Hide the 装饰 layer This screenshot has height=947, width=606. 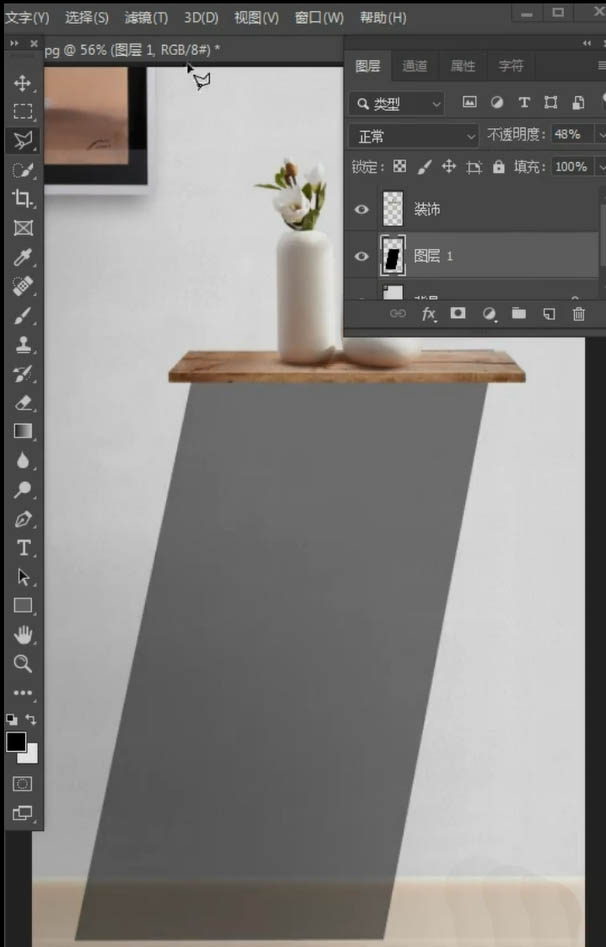coord(361,210)
